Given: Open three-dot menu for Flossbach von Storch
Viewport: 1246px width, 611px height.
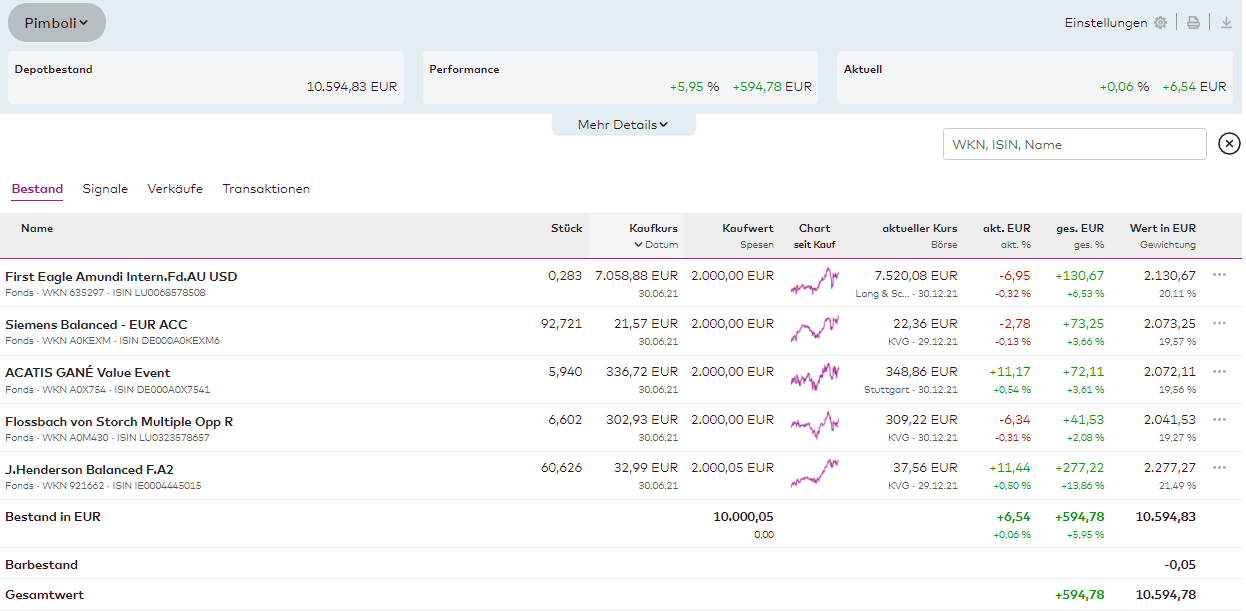Looking at the screenshot, I should pyautogui.click(x=1219, y=420).
